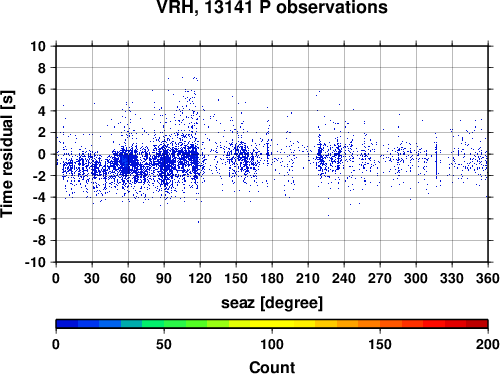The width and height of the screenshot is (500, 374).
Task: Click the y-axis tick label '-10'
Action: (35, 262)
